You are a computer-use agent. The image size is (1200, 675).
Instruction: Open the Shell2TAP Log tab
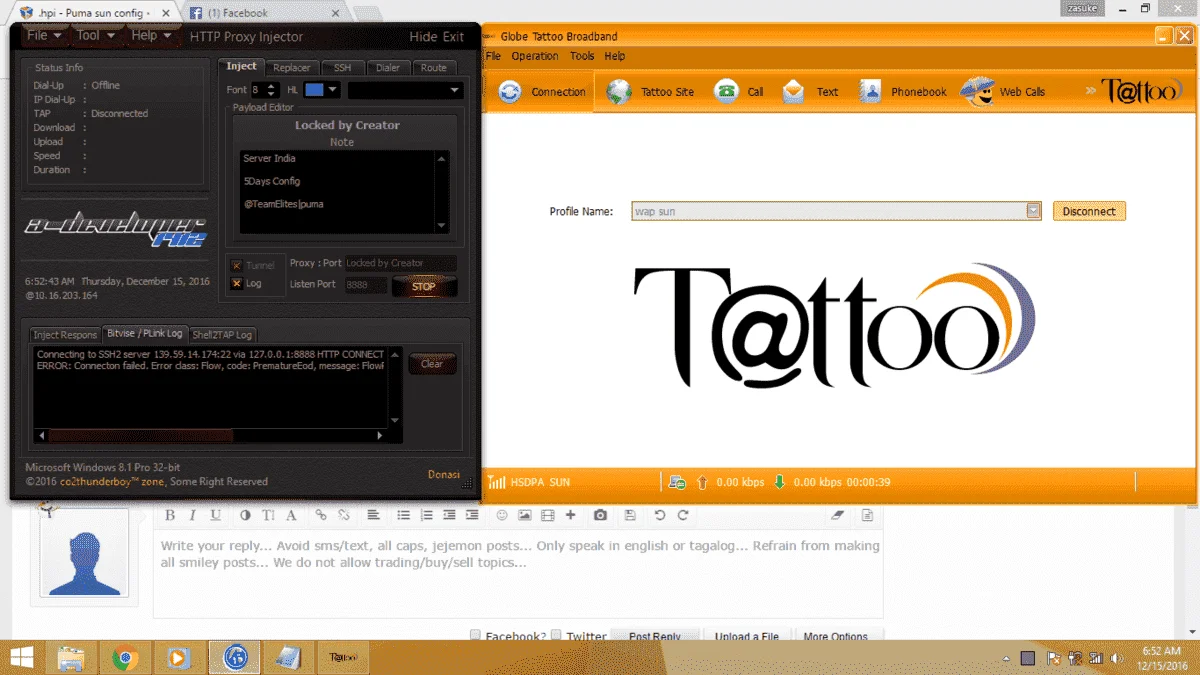pyautogui.click(x=223, y=335)
